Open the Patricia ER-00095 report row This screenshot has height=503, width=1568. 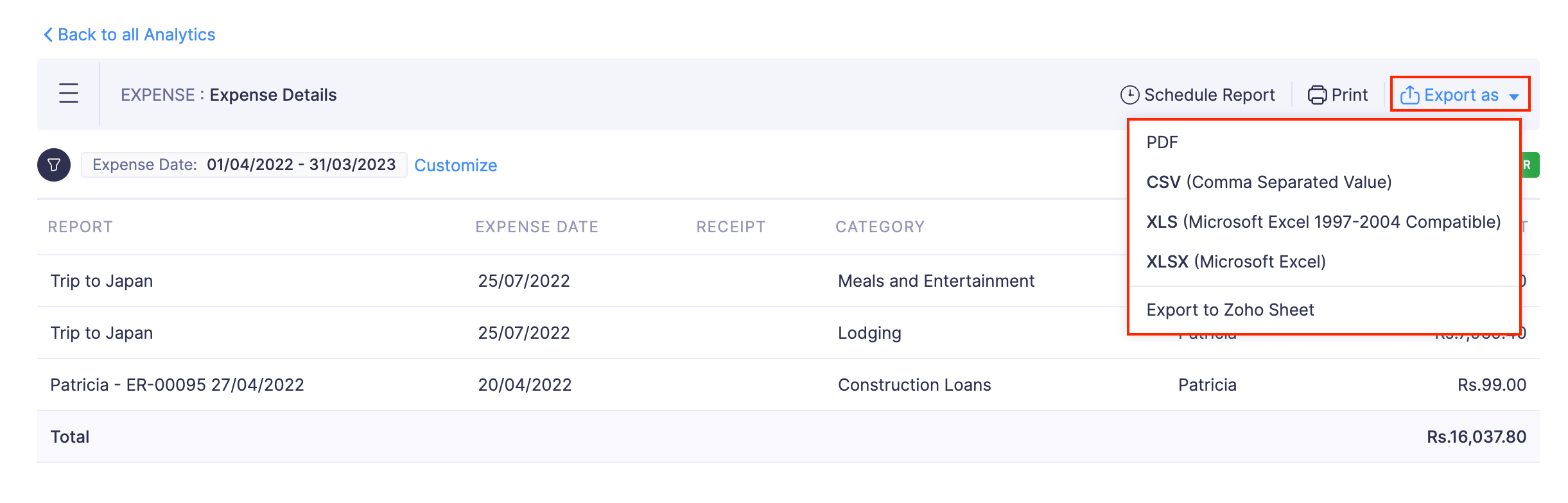pyautogui.click(x=177, y=385)
